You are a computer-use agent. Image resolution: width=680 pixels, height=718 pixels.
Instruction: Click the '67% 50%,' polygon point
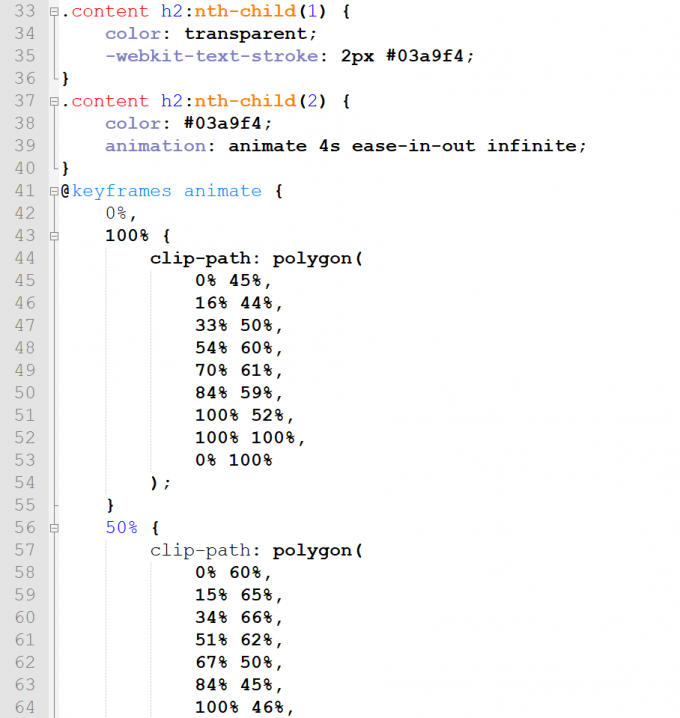click(239, 663)
